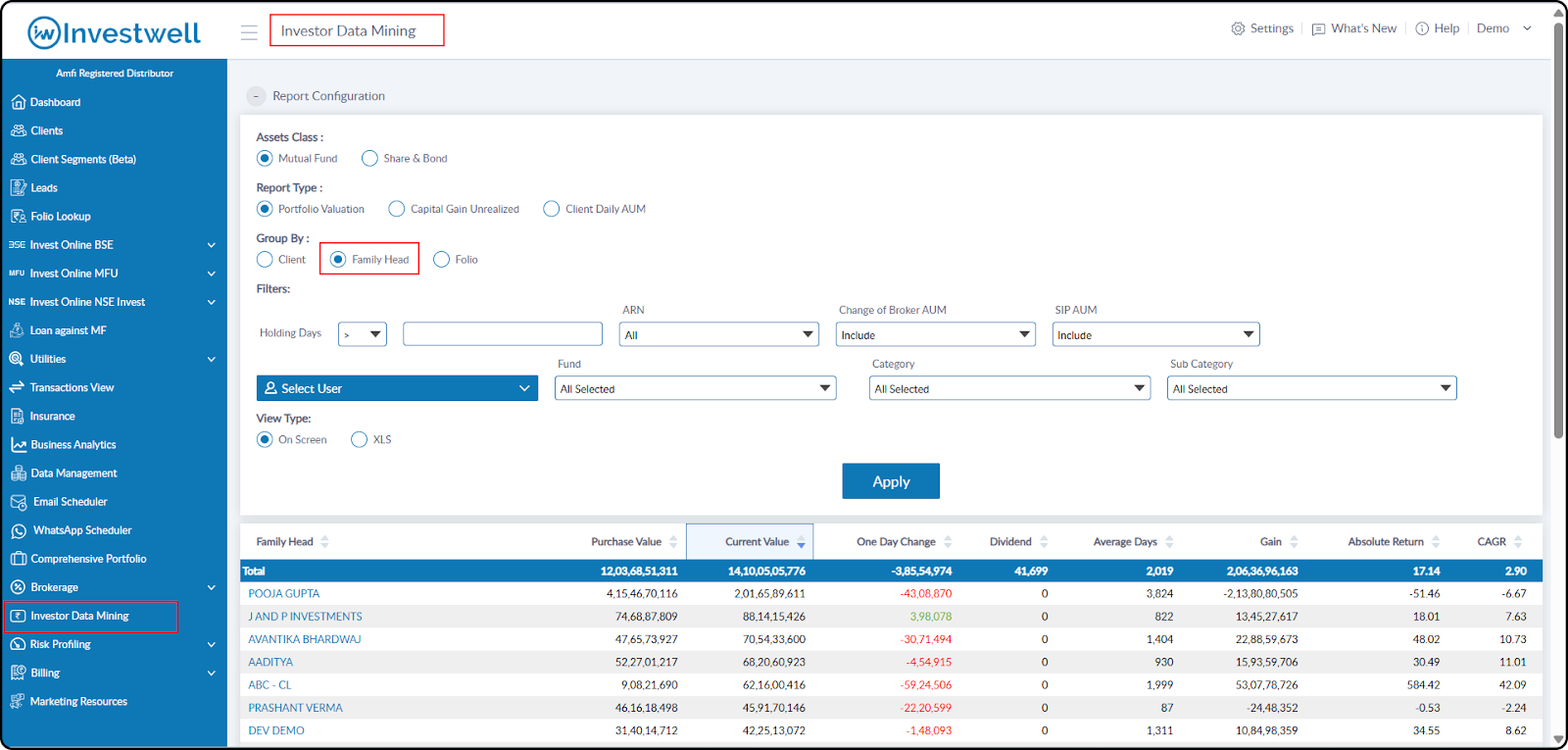Screen dimensions: 1568x750
Task: Sort by CAGR column header
Action: click(x=1499, y=542)
